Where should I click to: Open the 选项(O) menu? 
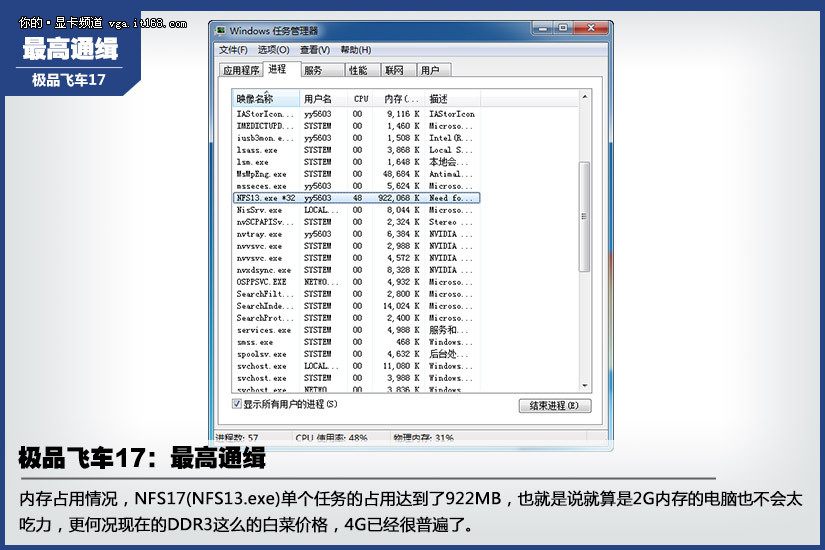(x=273, y=50)
